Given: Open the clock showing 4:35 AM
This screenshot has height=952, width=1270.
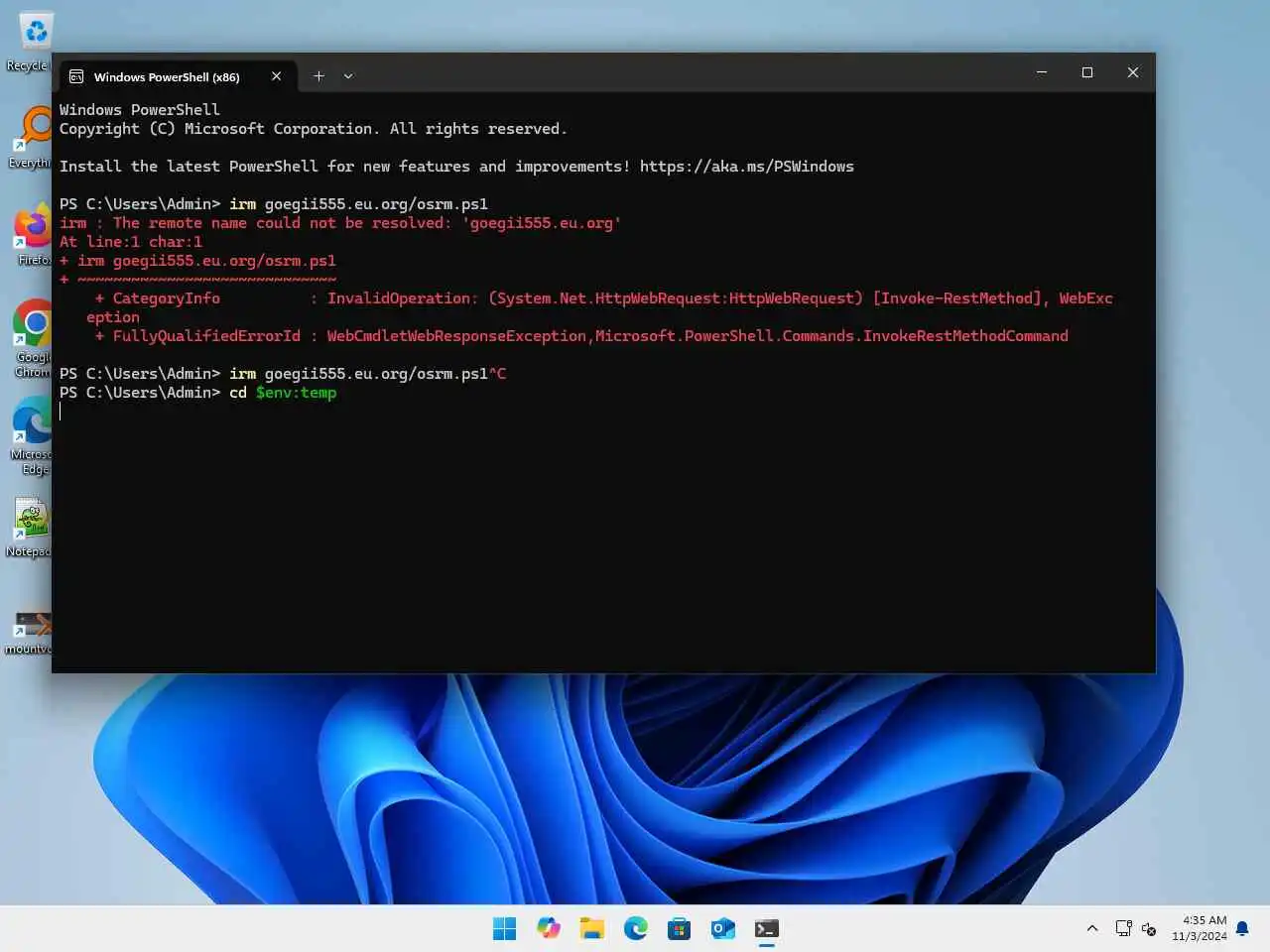Looking at the screenshot, I should point(1199,928).
